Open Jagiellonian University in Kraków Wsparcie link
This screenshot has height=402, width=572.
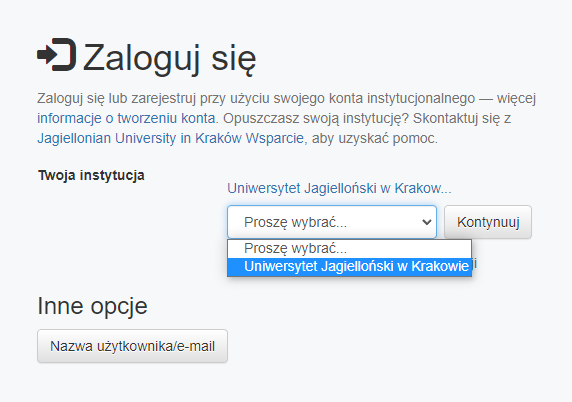coord(170,138)
